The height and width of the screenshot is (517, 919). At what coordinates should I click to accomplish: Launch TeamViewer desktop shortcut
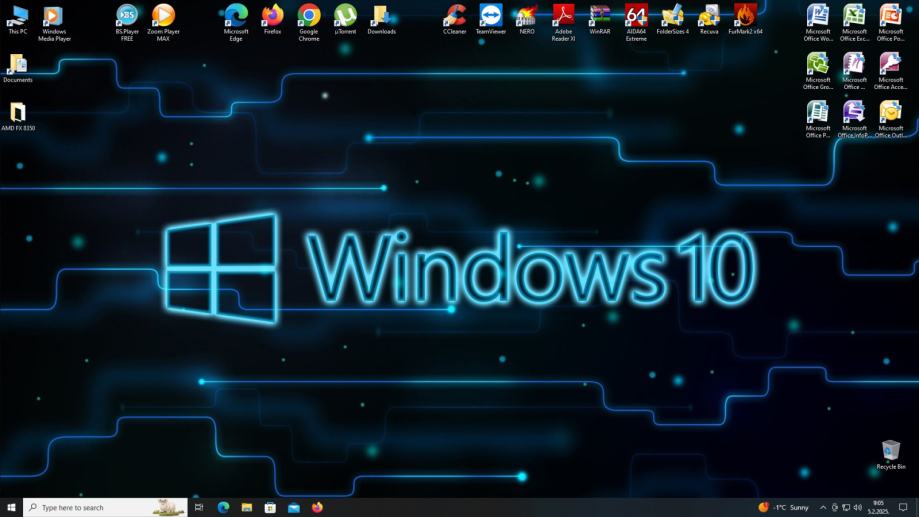click(x=491, y=19)
